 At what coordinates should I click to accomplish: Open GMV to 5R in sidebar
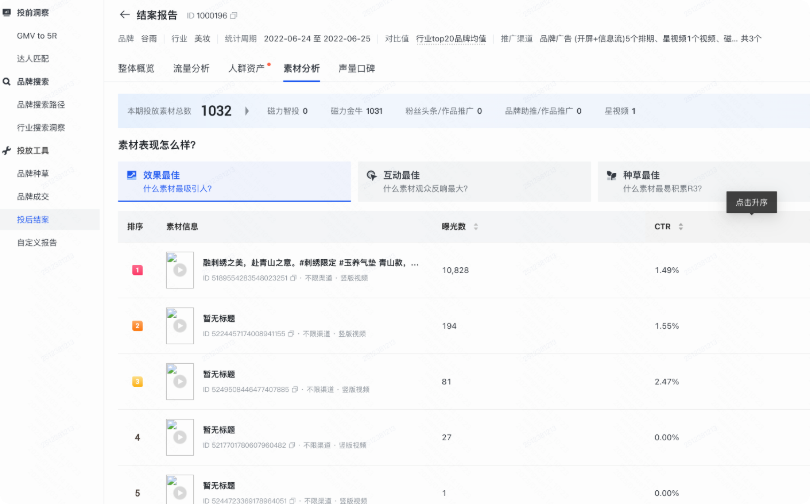(37, 36)
